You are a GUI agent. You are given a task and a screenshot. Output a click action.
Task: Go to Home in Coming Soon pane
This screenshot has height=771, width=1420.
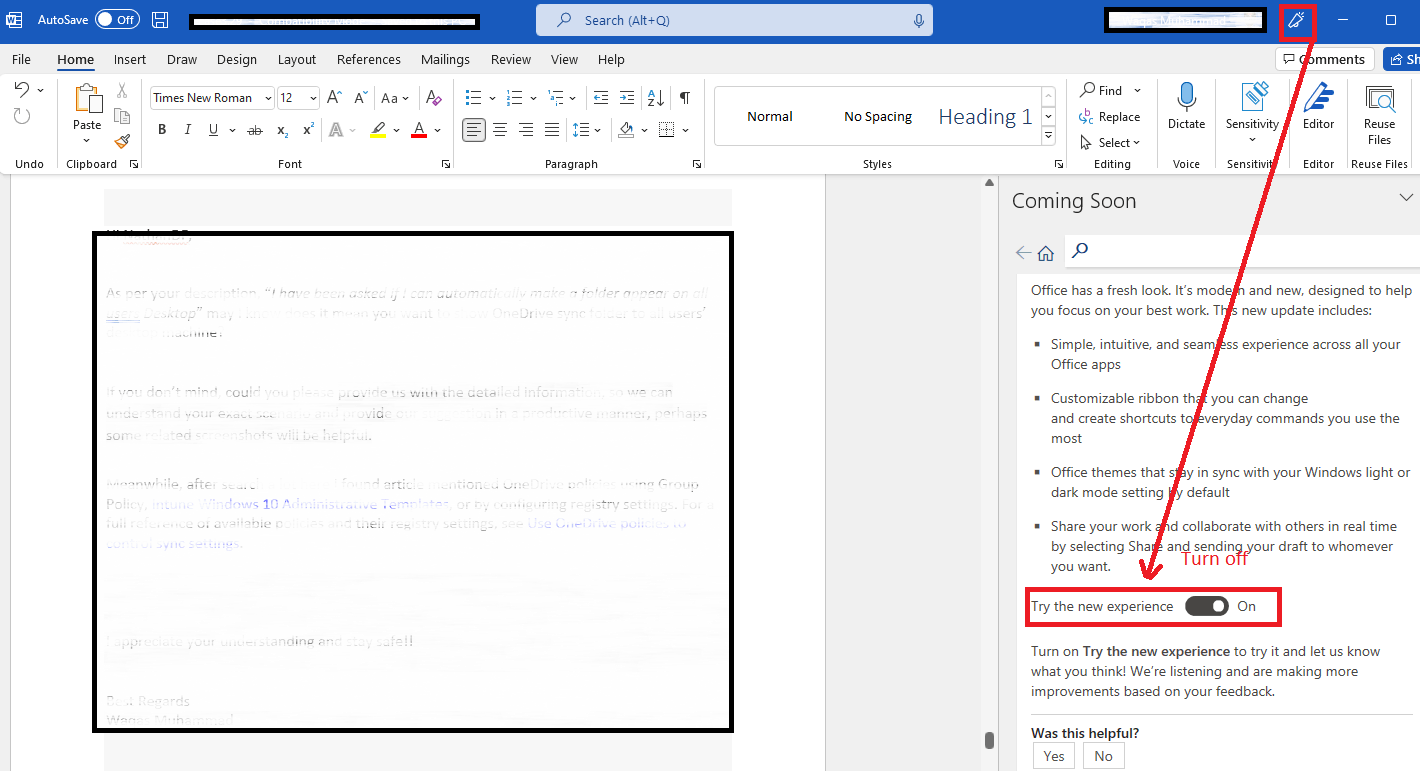coord(1046,252)
